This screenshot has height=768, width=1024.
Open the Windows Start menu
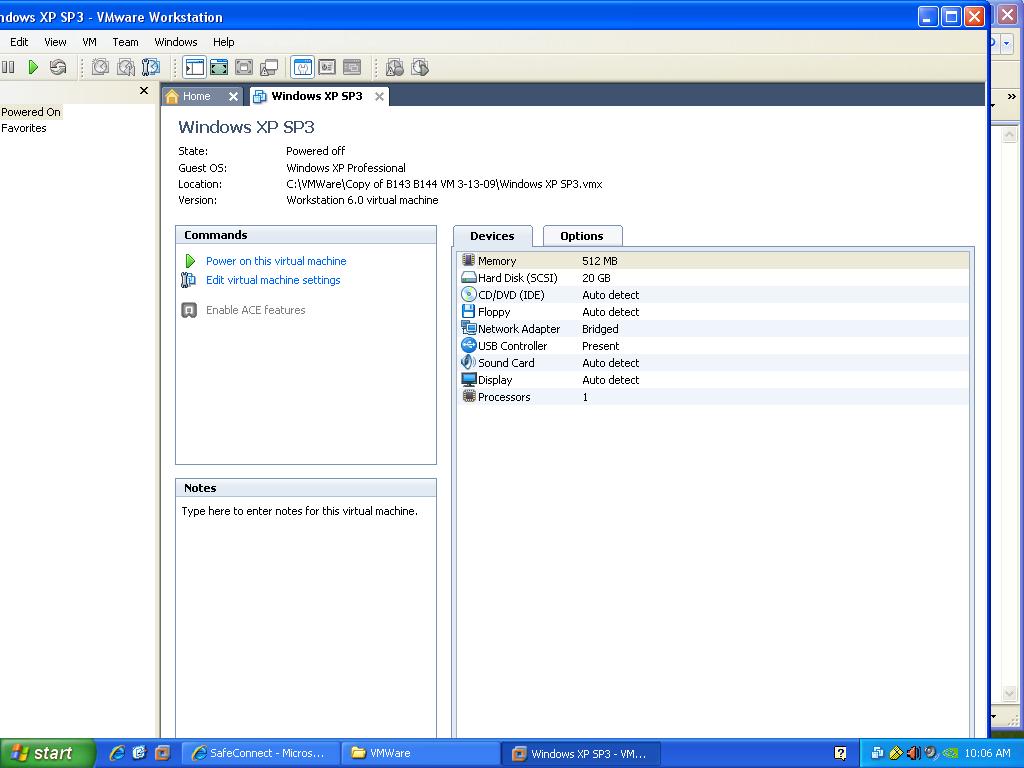click(47, 753)
